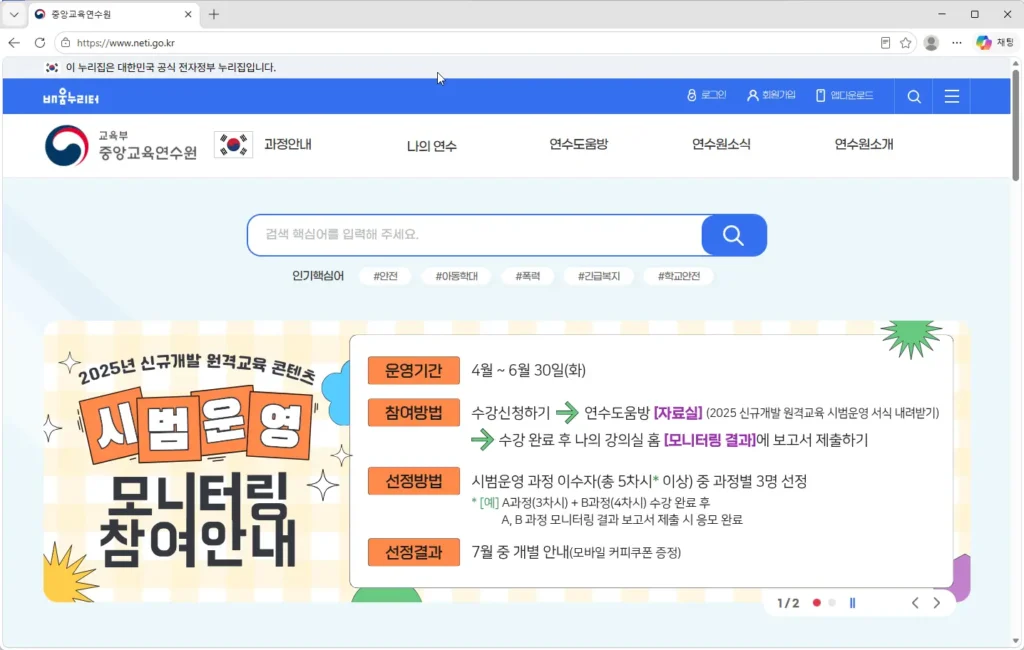Select the #학교안전 keyword tag

(x=679, y=276)
